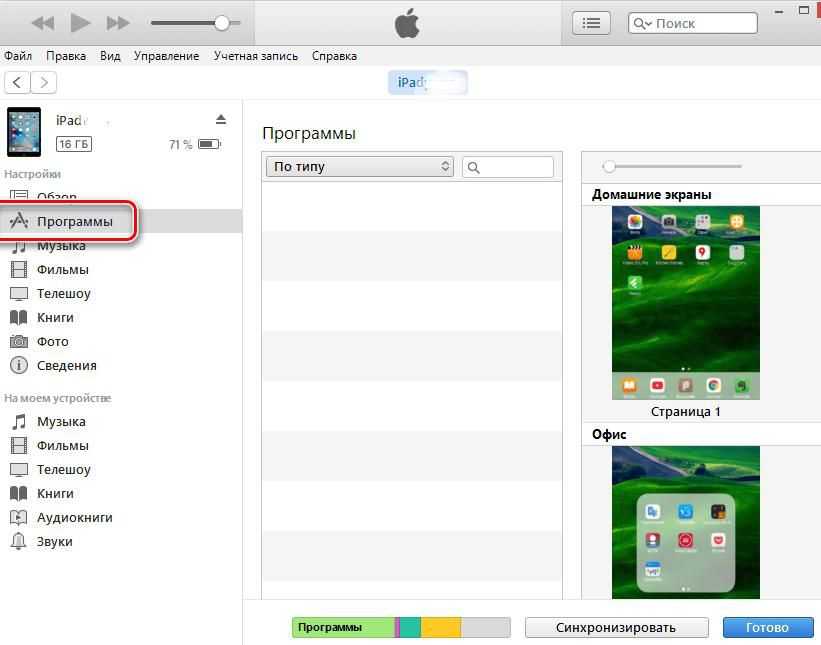Click the iPad device thumbnail icon in sidebar
The height and width of the screenshot is (645, 821).
[24, 132]
